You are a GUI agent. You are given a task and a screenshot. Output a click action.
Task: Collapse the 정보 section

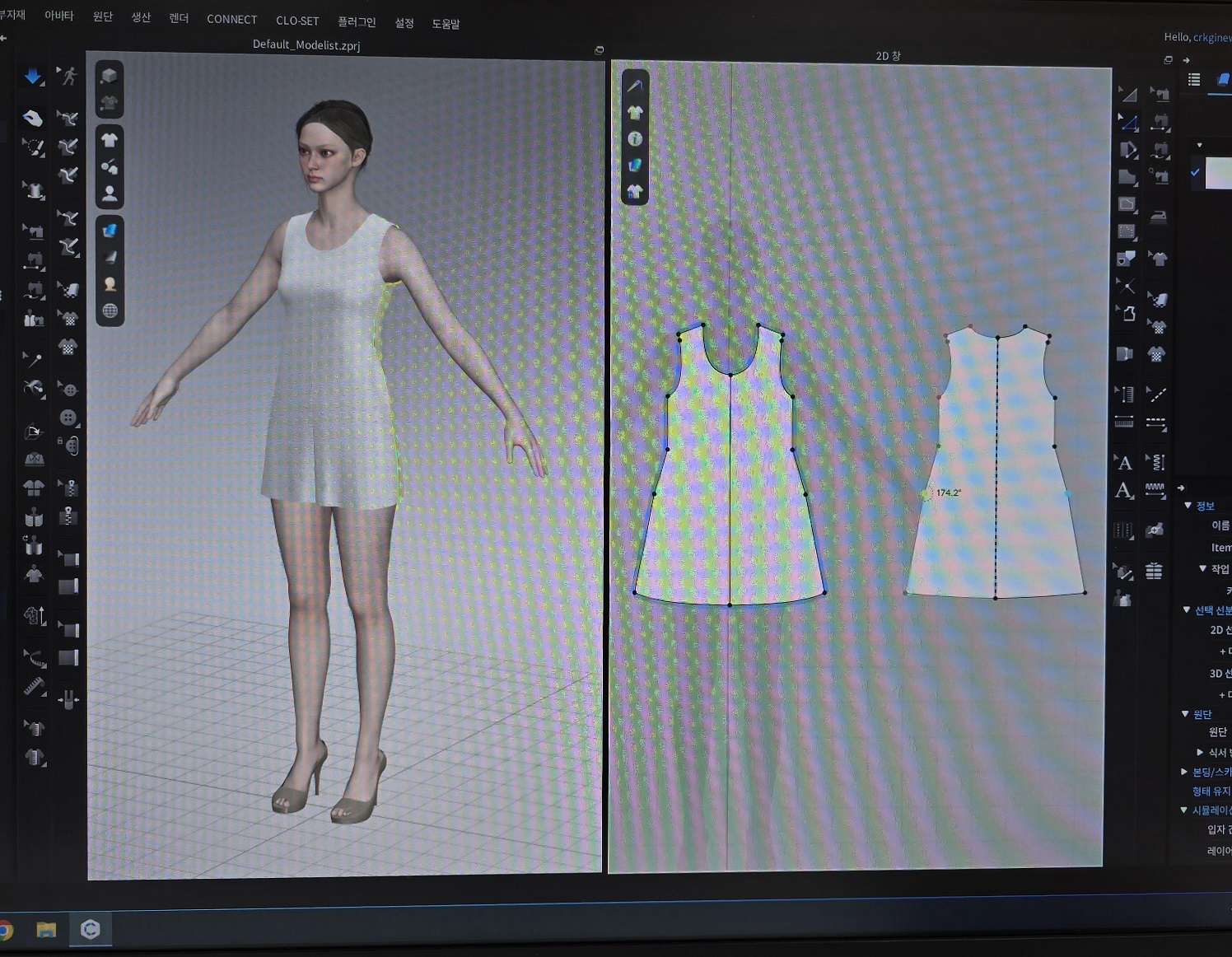click(1188, 506)
